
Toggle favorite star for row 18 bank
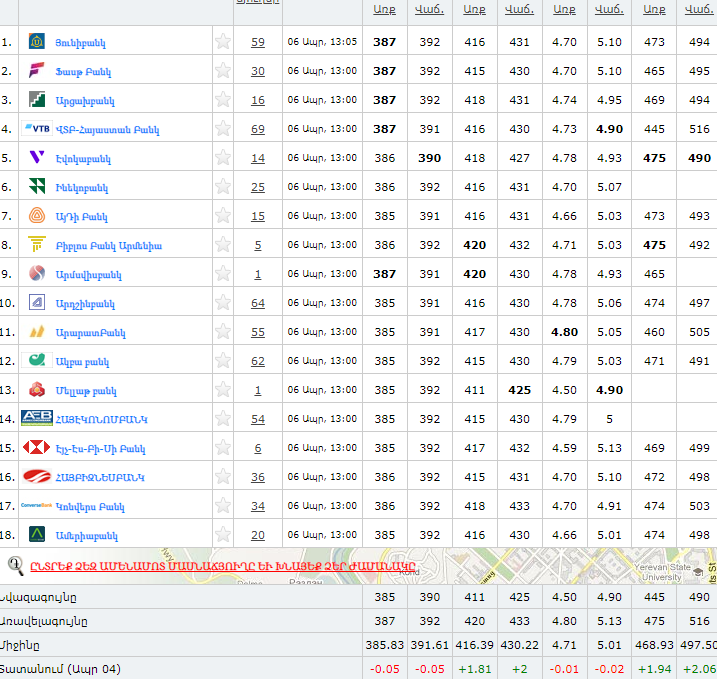(x=223, y=535)
